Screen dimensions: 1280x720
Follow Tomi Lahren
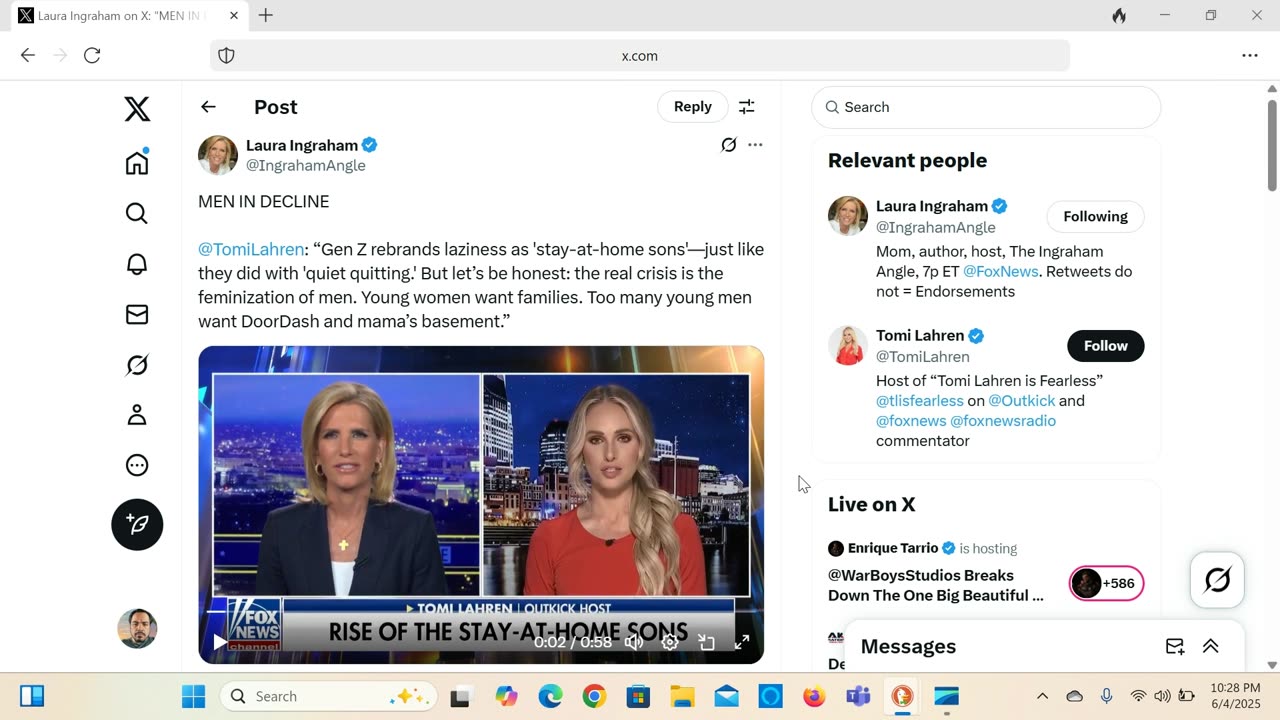(x=1106, y=346)
